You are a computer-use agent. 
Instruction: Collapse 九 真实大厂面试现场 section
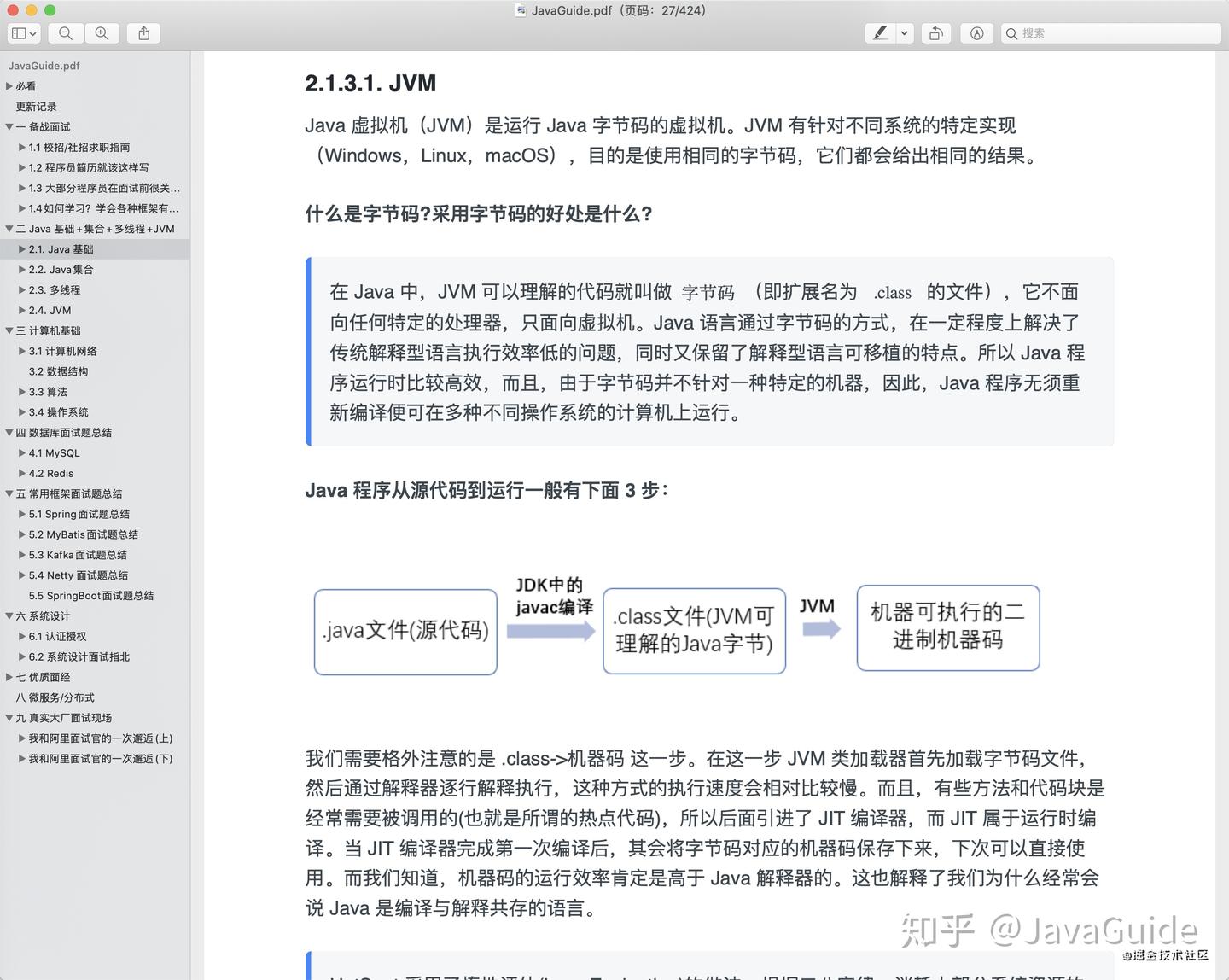[9, 719]
